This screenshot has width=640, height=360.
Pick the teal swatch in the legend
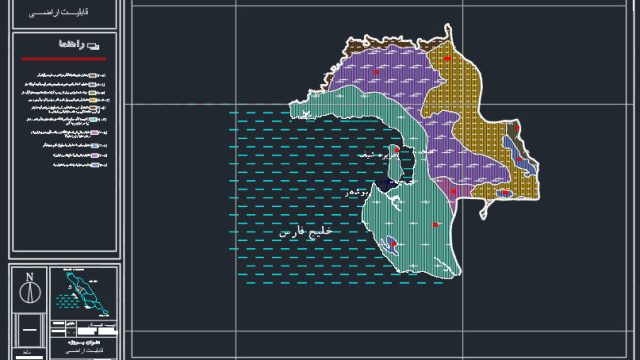93,120
